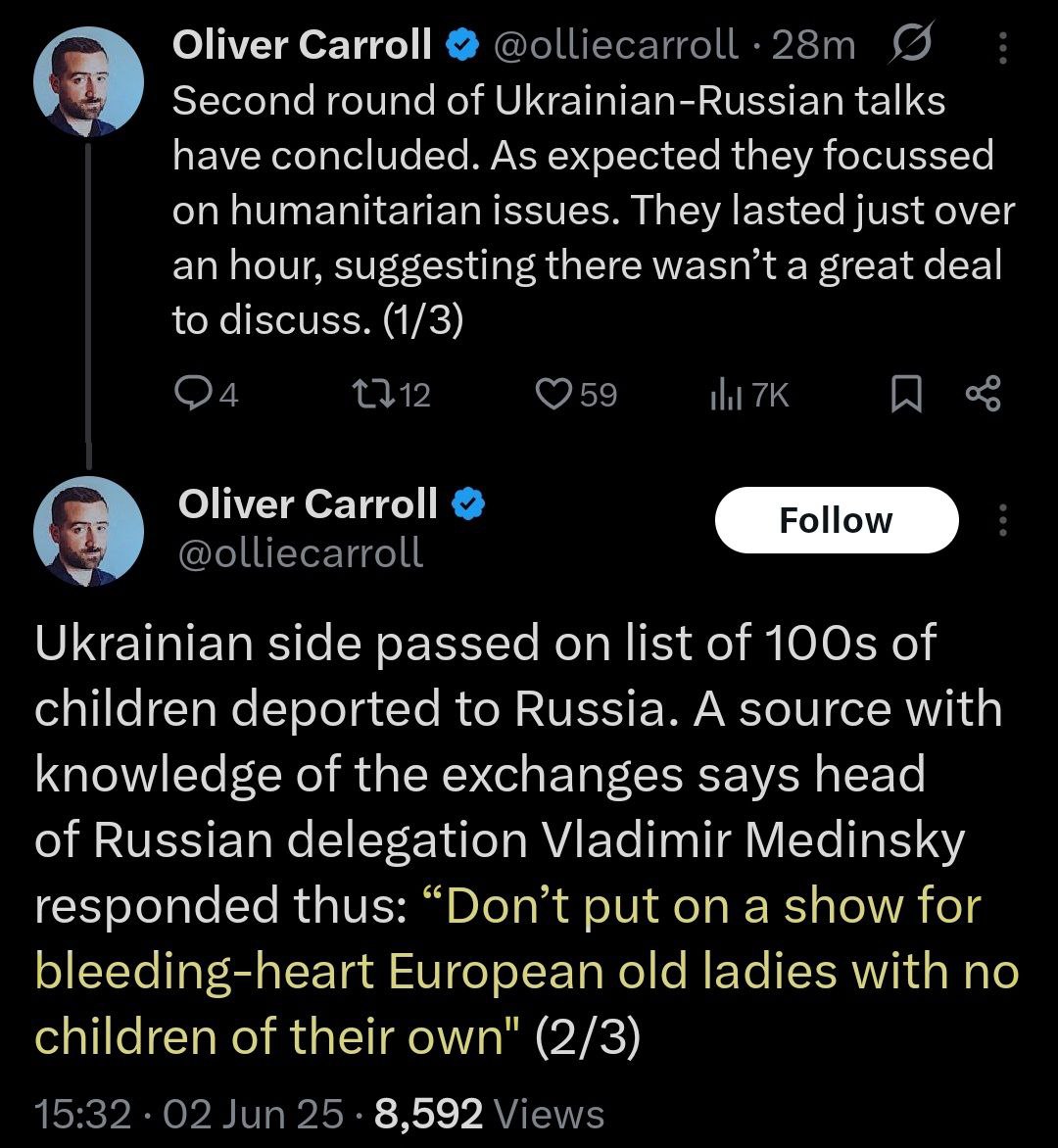This screenshot has width=1058, height=1148.
Task: Open three-dot menu on first tweet
Action: pos(1002,45)
